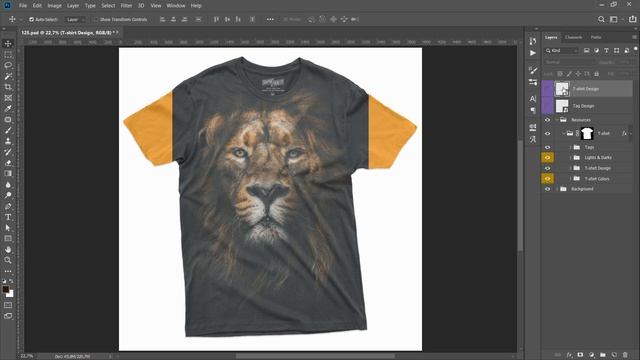Open the workspace switcher icon
The height and width of the screenshot is (360, 640).
pyautogui.click(x=613, y=19)
